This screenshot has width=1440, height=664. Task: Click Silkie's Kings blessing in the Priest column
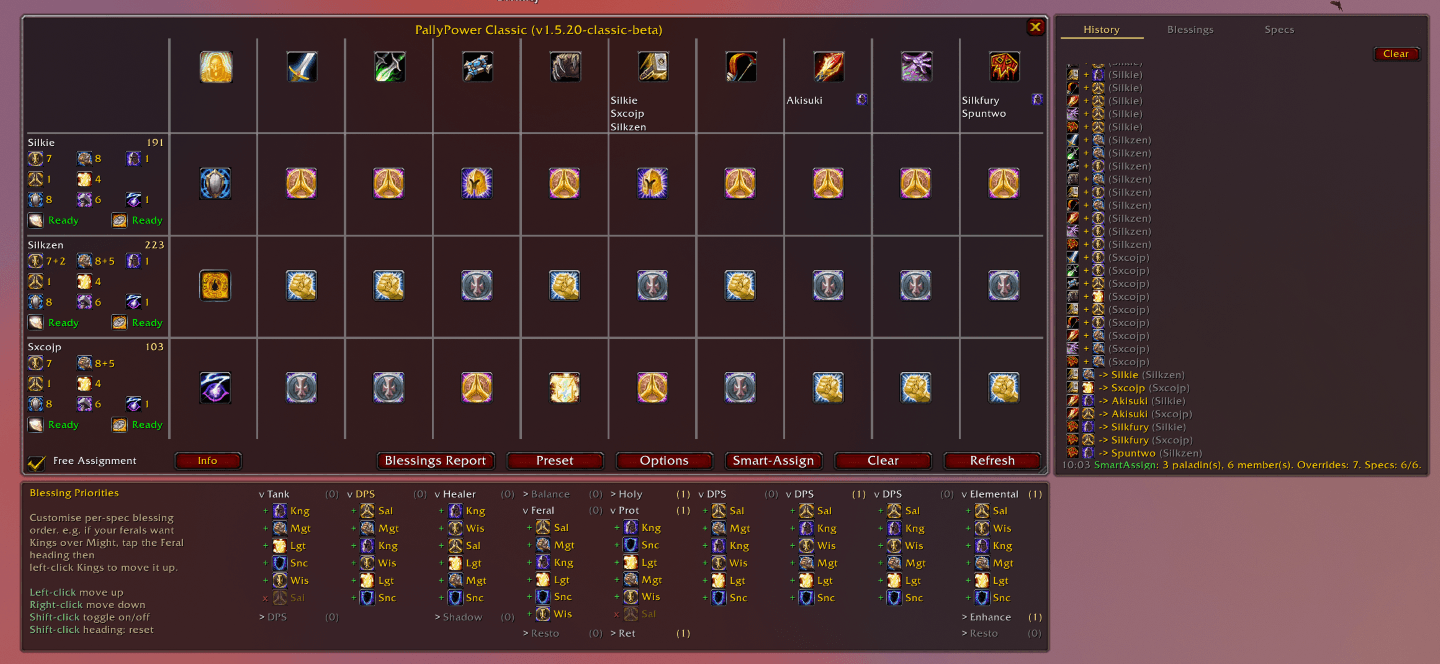[477, 183]
